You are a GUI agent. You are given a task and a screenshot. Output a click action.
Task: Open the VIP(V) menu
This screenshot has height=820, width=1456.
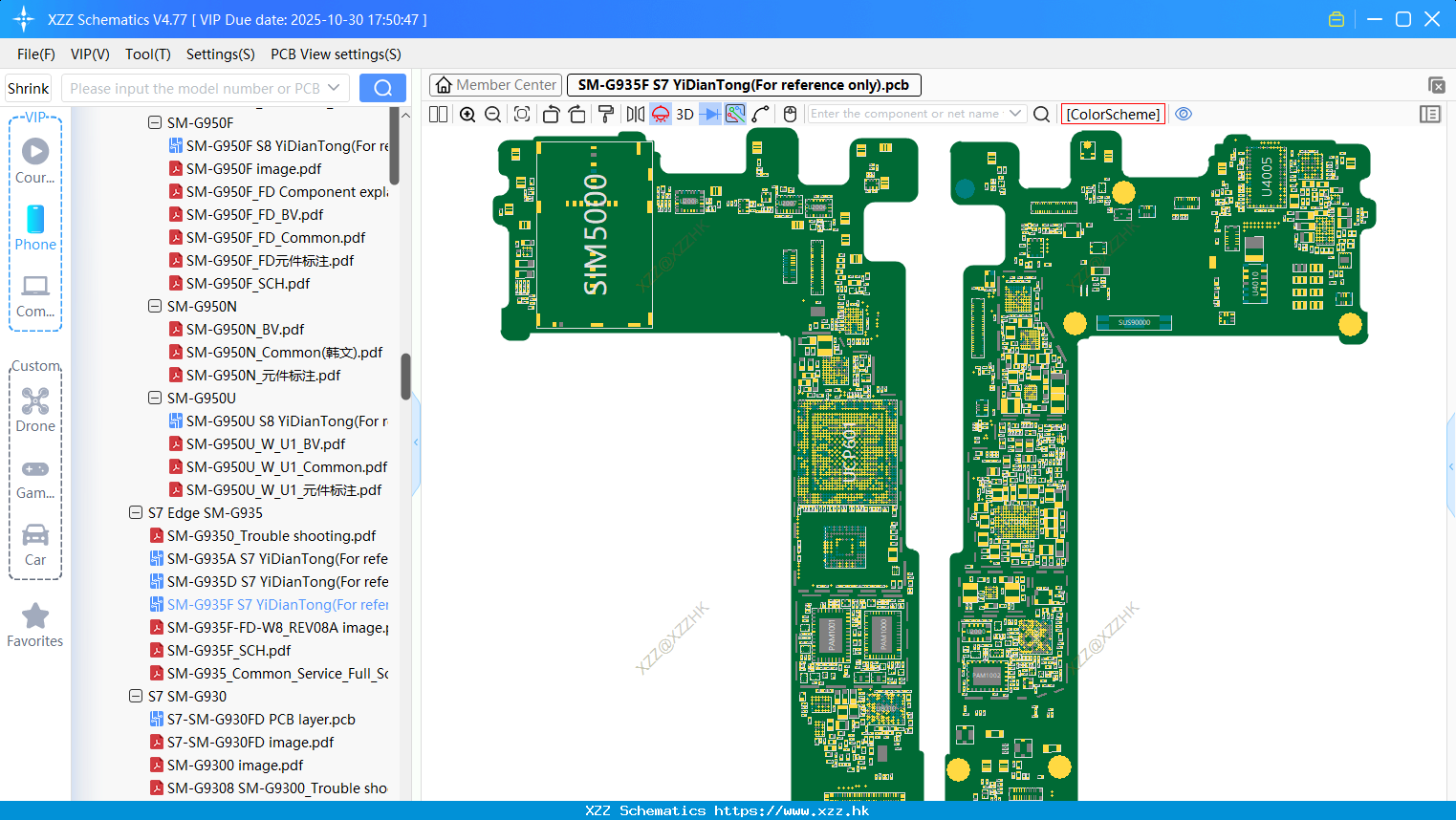[x=90, y=54]
